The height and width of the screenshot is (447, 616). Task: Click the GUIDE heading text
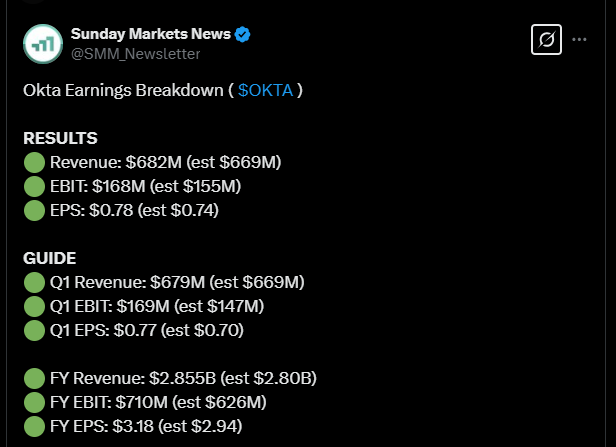click(x=50, y=258)
